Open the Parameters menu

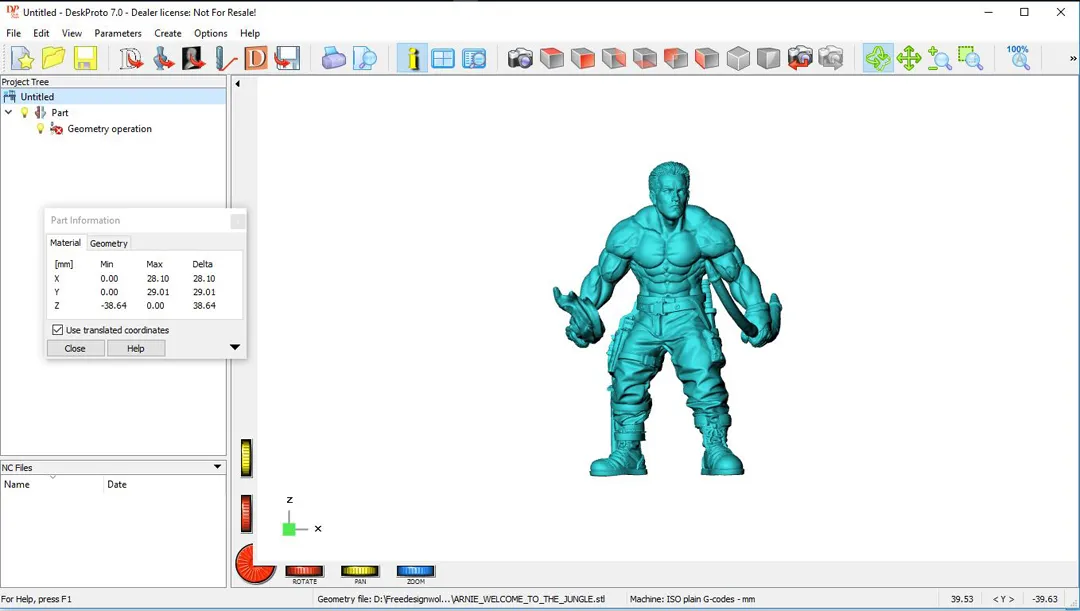(118, 33)
